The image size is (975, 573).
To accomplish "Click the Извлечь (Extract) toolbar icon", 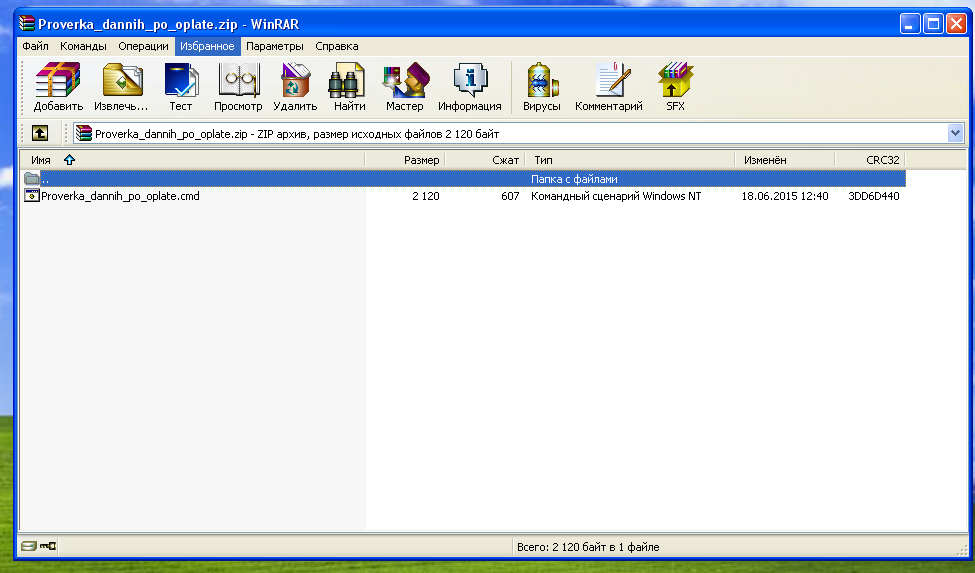I will point(121,86).
